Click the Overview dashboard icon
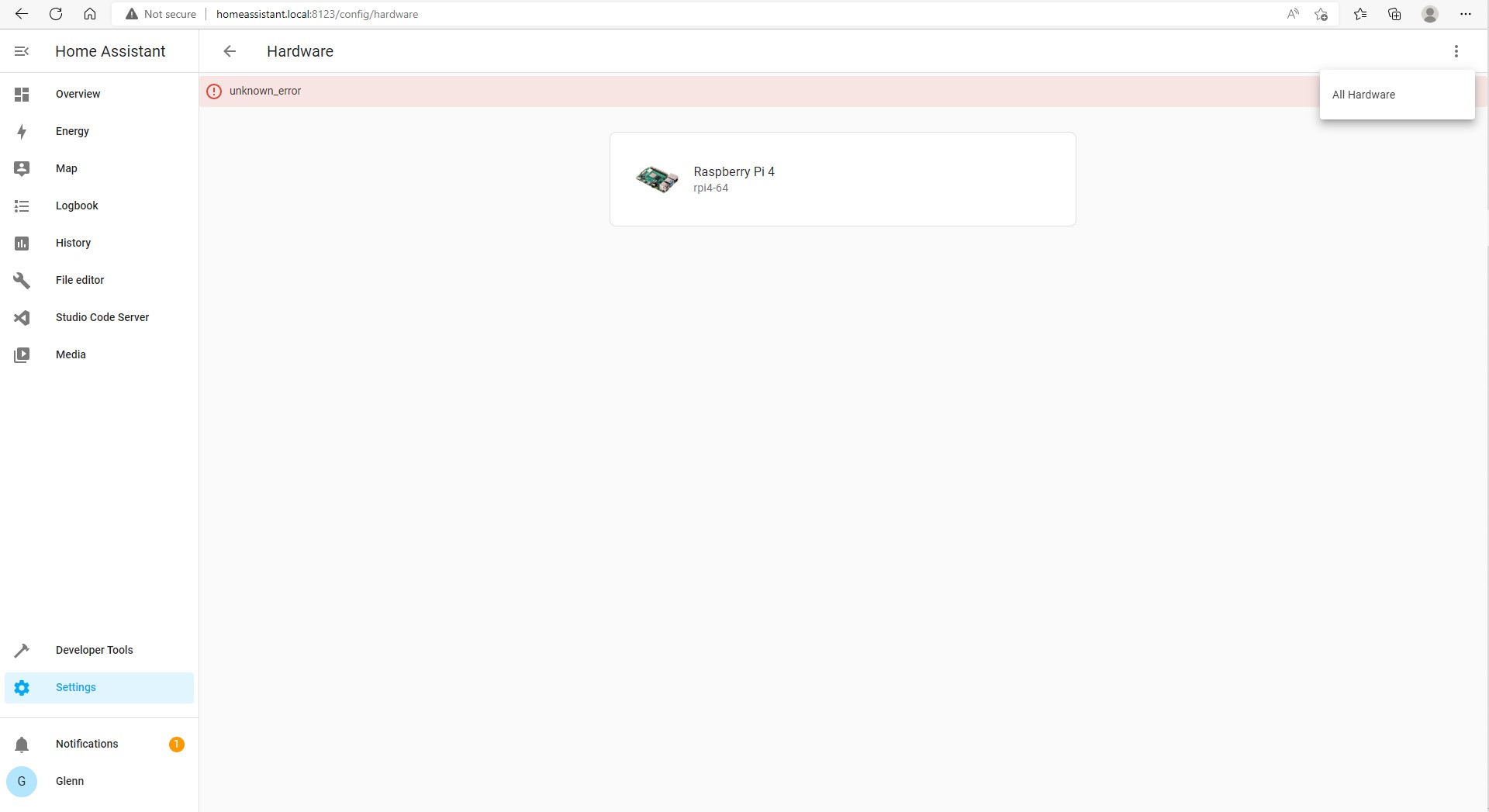Screen dimensions: 1489x812 pos(22,95)
